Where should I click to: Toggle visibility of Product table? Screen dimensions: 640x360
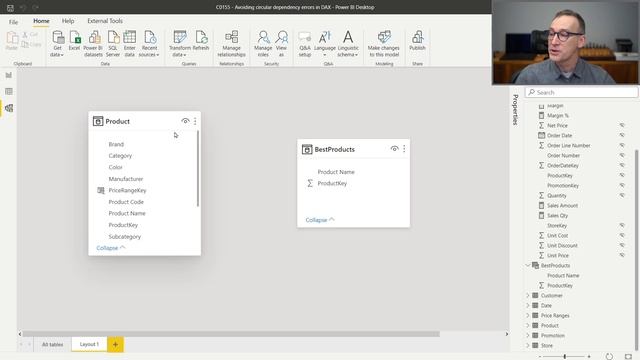185,121
